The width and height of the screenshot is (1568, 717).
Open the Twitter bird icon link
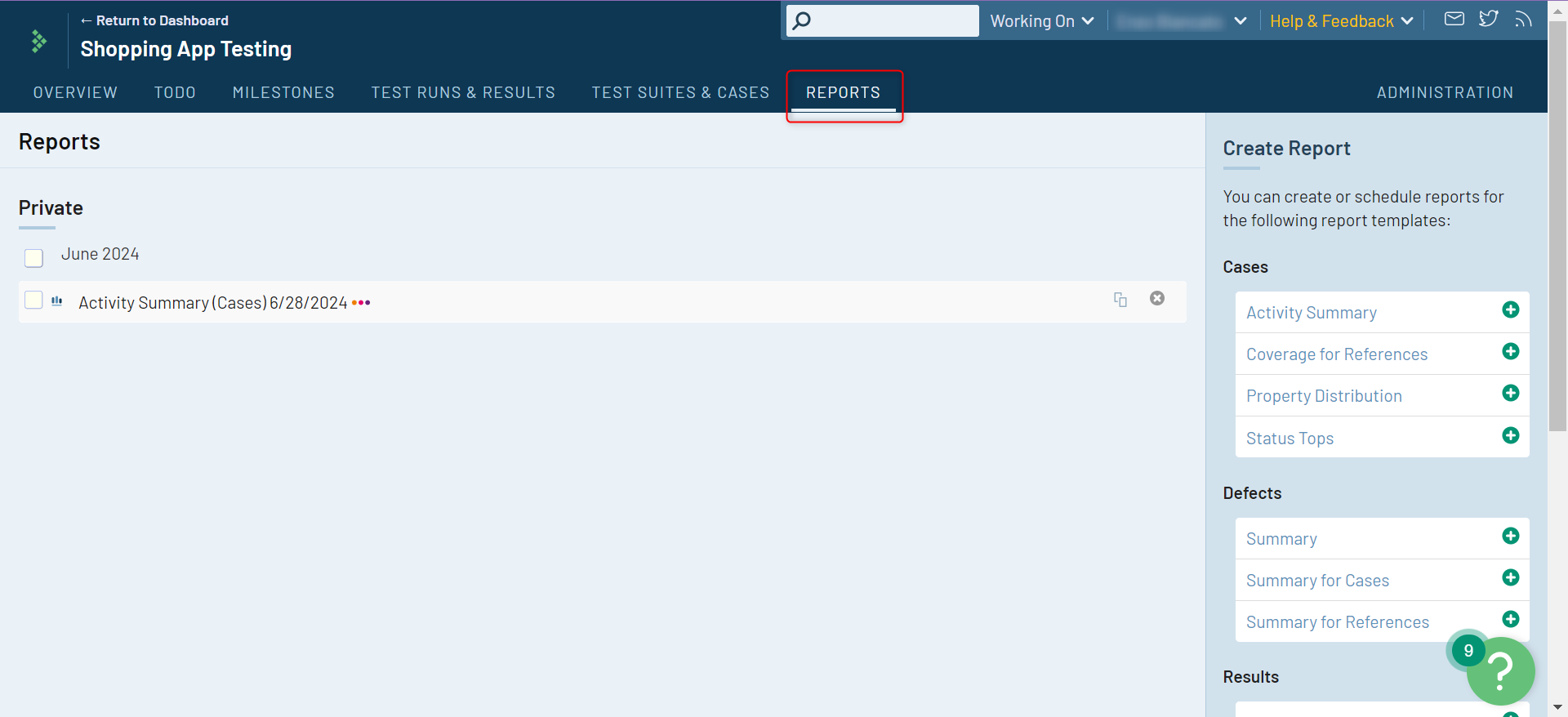point(1488,19)
